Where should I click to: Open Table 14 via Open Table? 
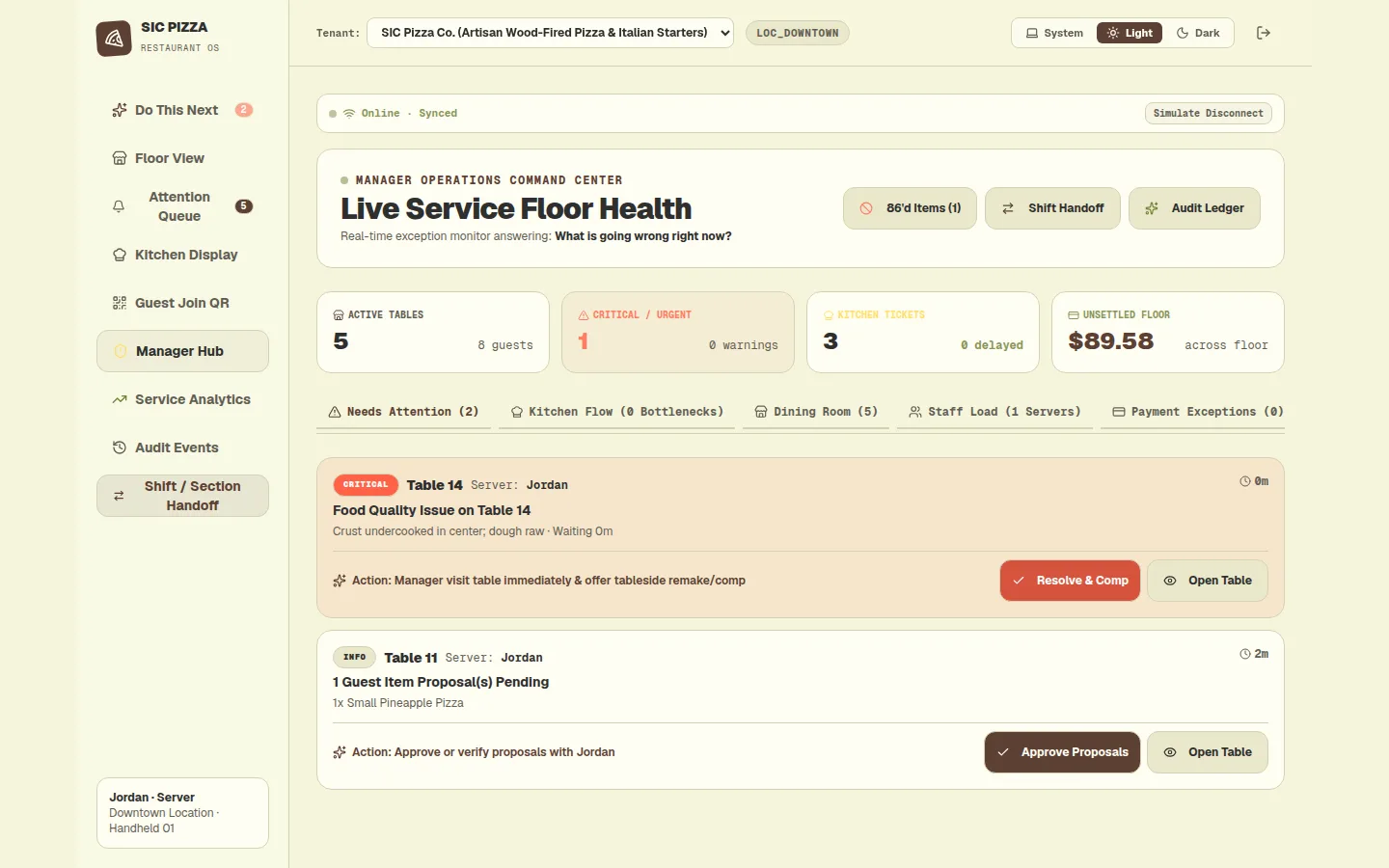[1208, 581]
